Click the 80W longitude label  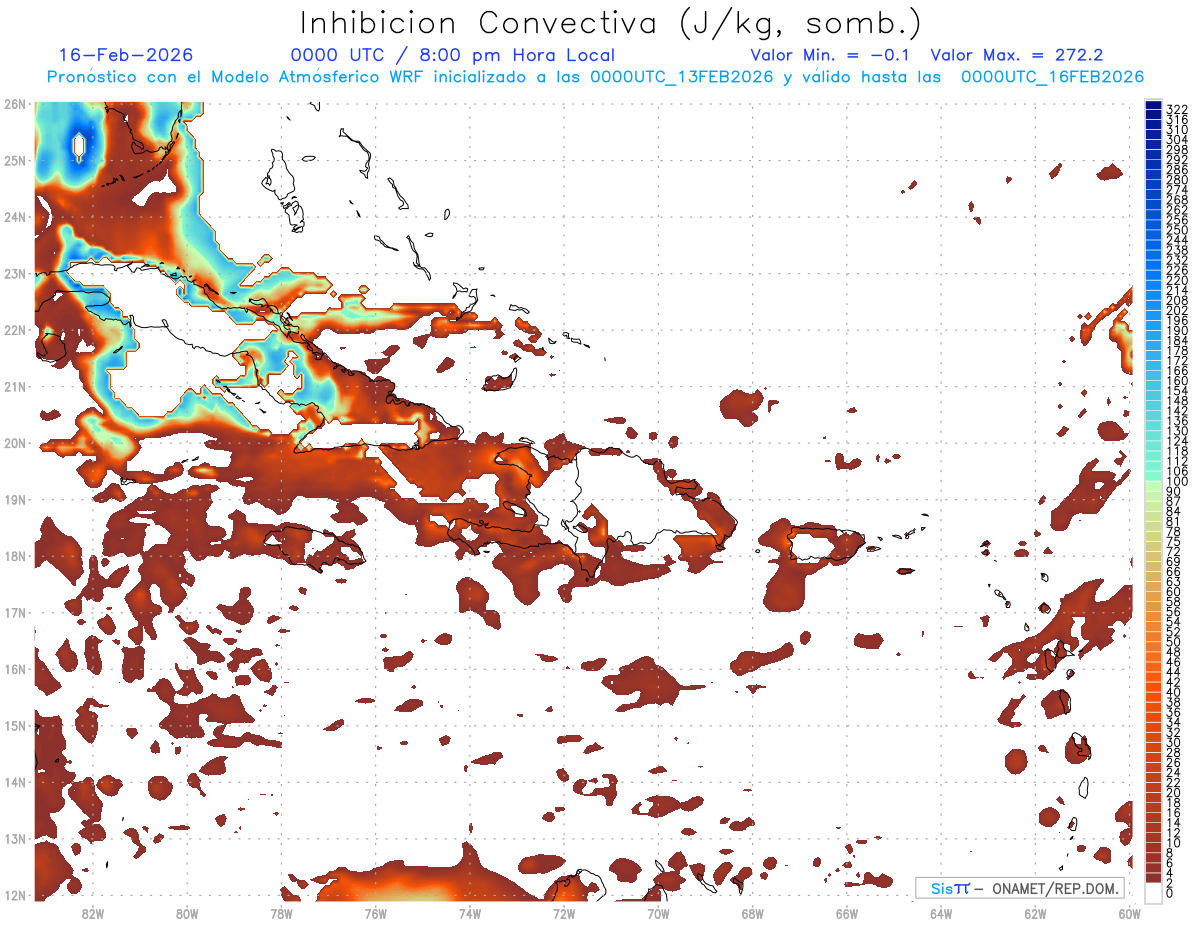point(187,913)
